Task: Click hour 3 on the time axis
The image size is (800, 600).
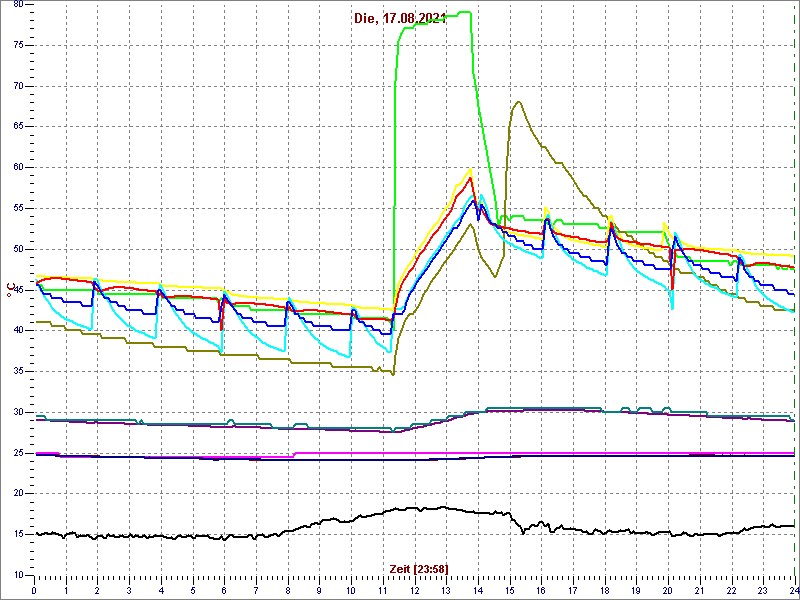Action: point(129,590)
